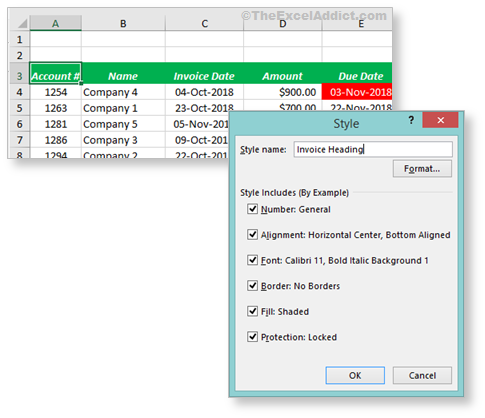The image size is (485, 418).
Task: Click the 'Invoice Date' heading cell
Action: (x=204, y=74)
